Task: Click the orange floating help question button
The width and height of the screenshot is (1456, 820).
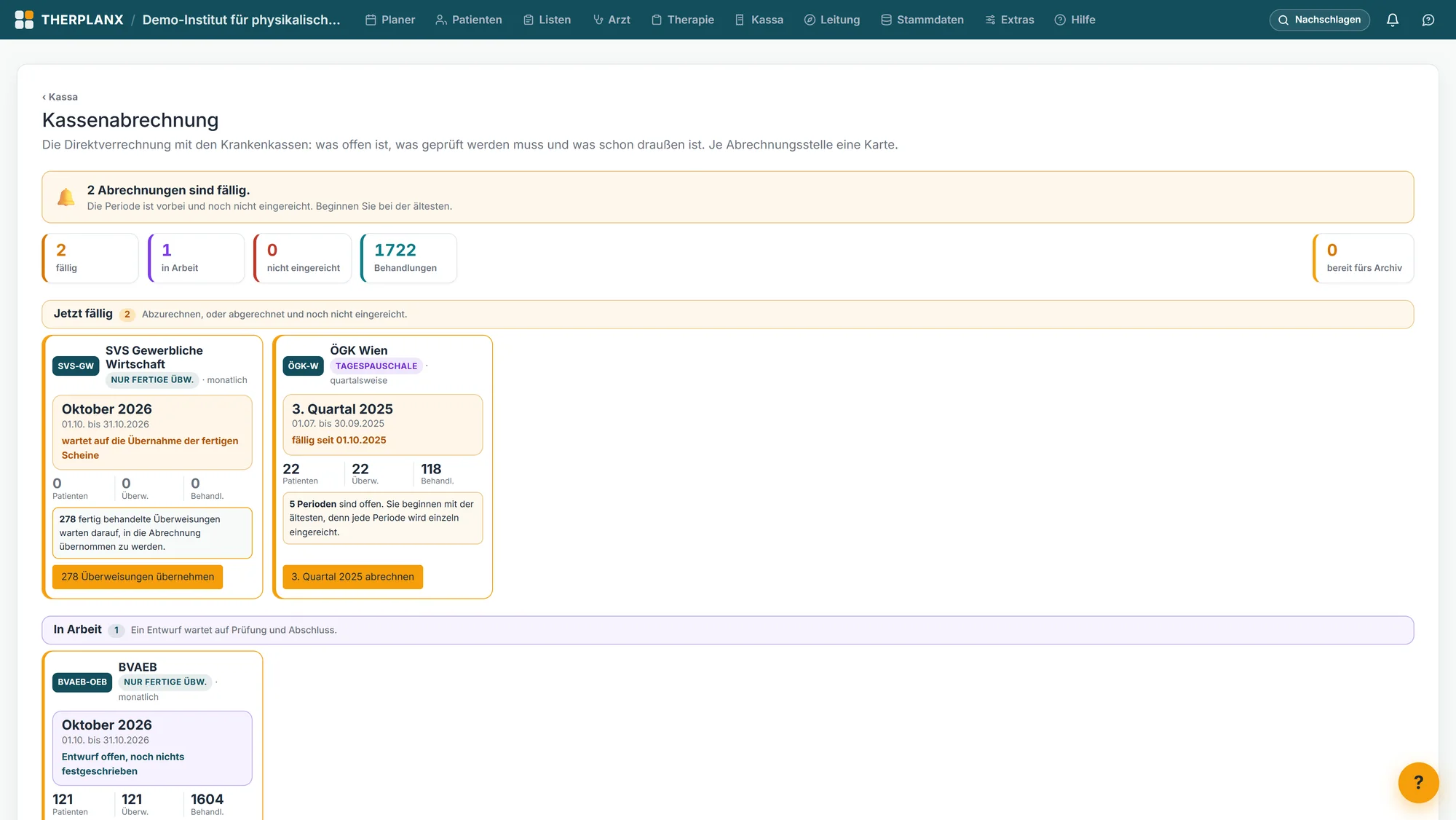Action: [x=1418, y=782]
